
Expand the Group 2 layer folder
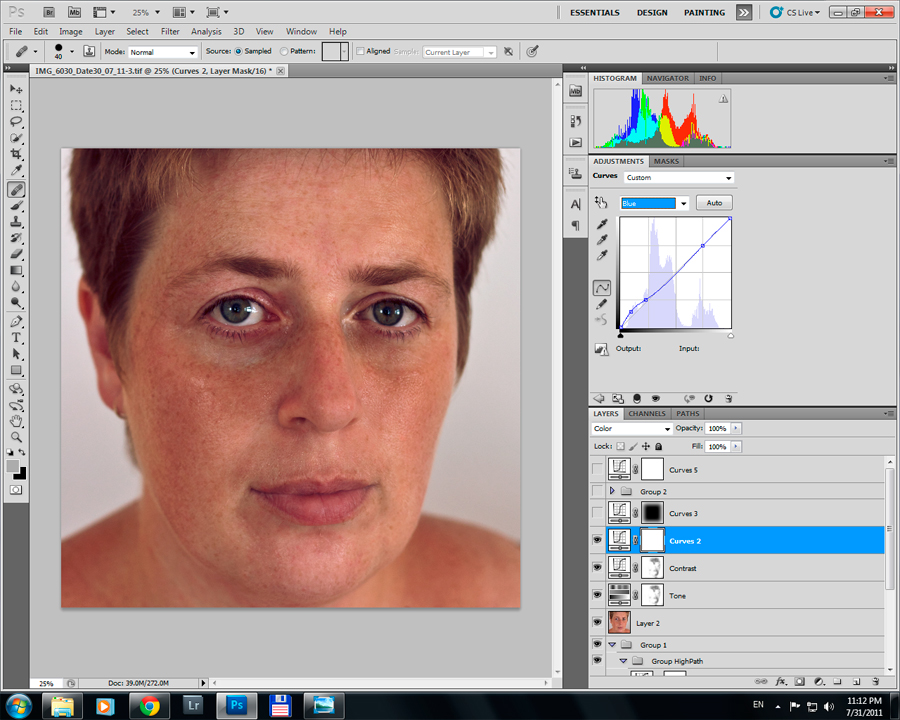click(611, 492)
